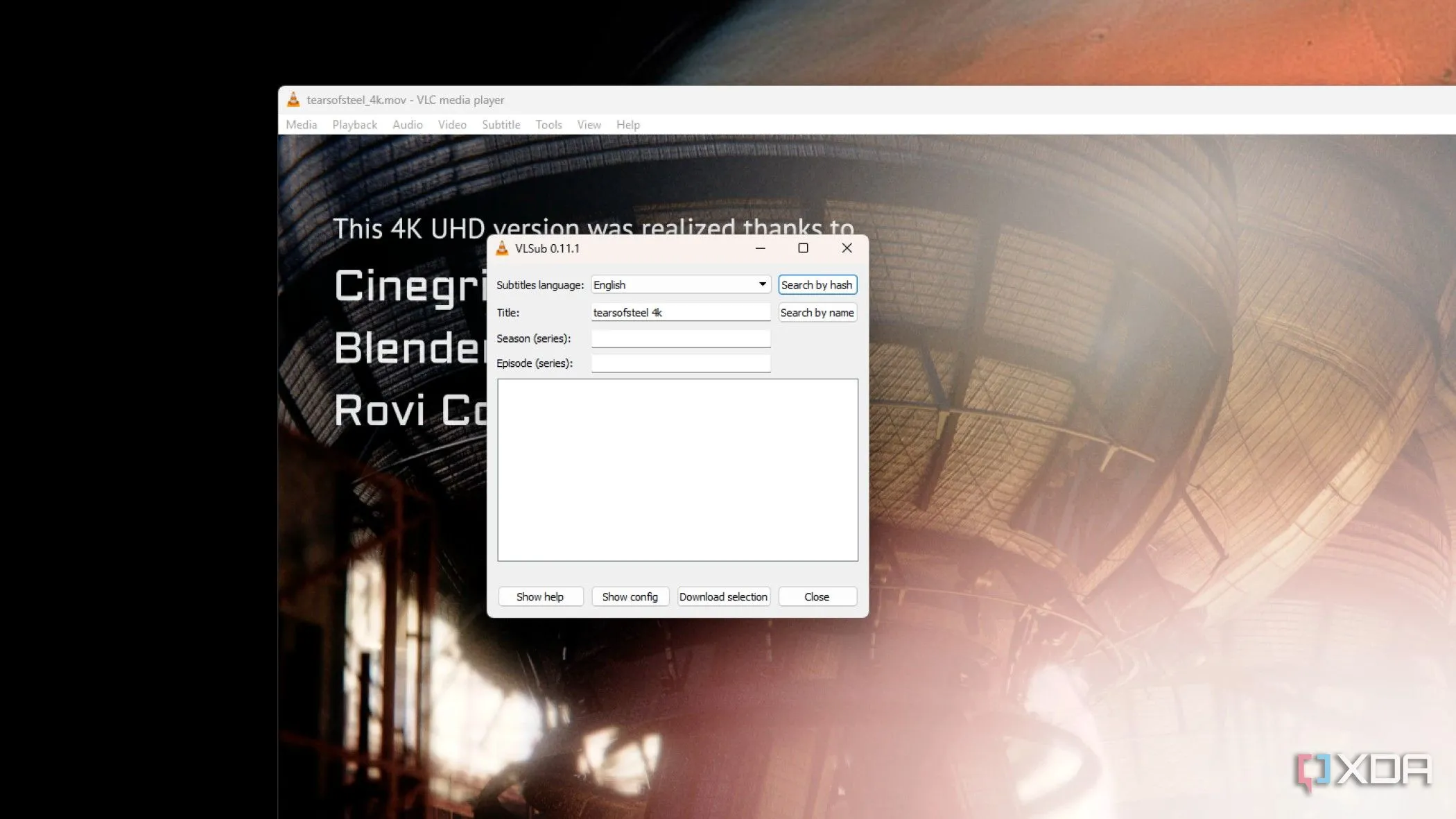Click the VLSub dialog cone icon
The width and height of the screenshot is (1456, 819).
coord(502,248)
